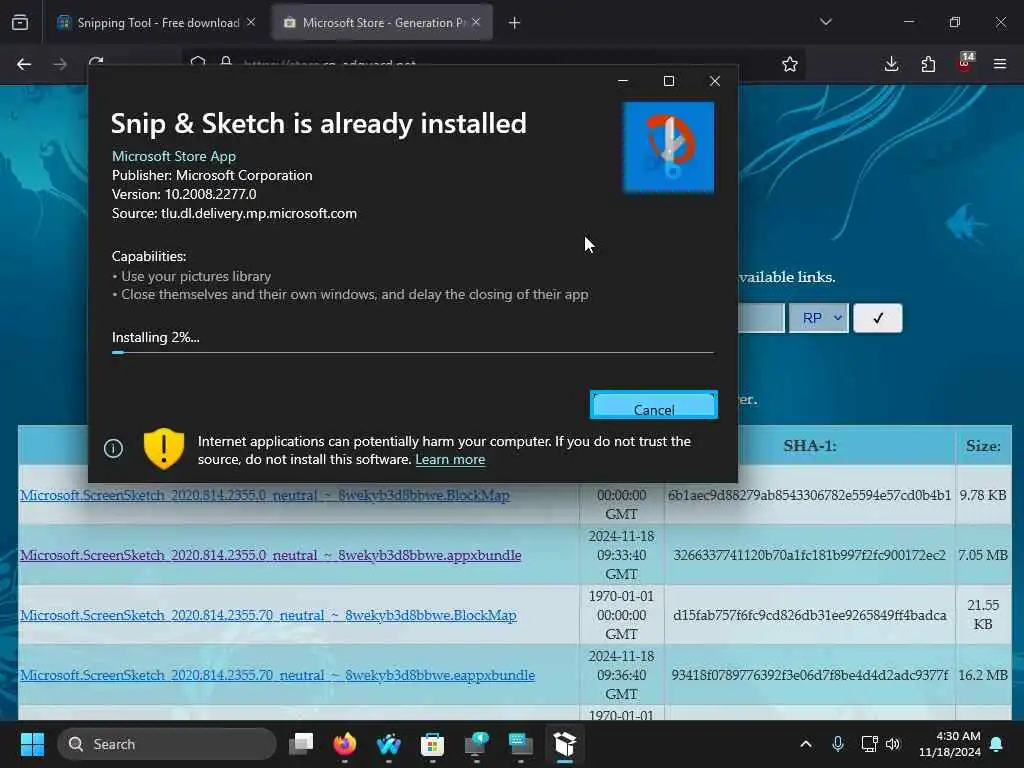Open Microsoft Store from the taskbar
The height and width of the screenshot is (768, 1024).
[x=432, y=744]
